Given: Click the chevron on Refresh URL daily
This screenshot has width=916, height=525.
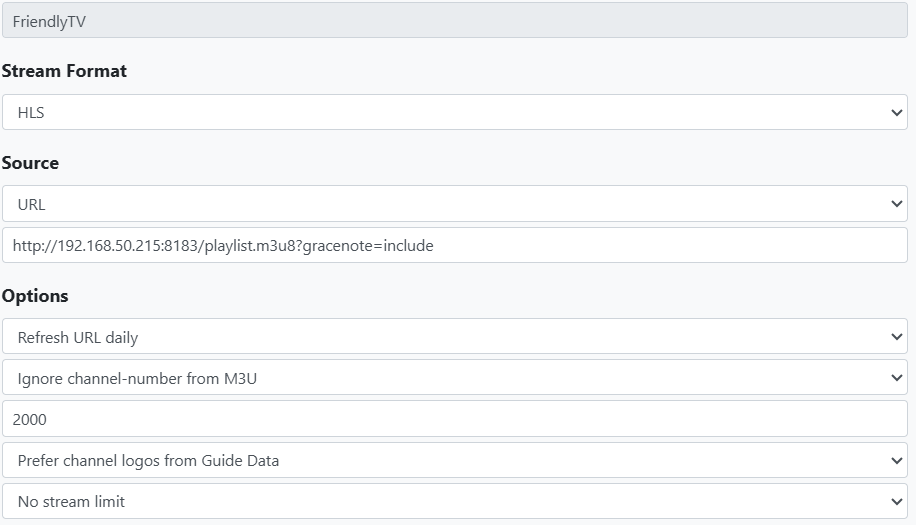Looking at the screenshot, I should coord(896,337).
